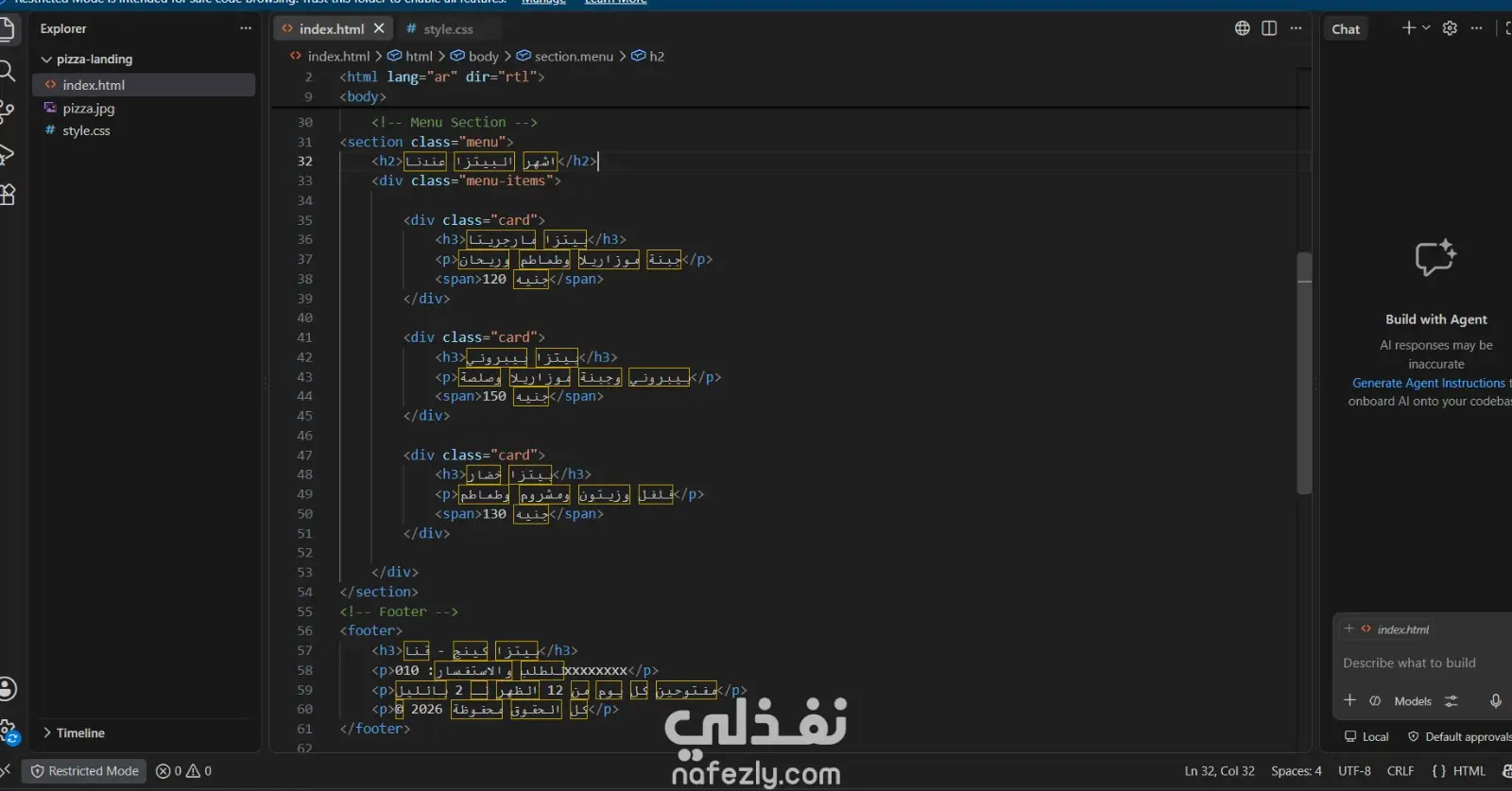Open the Models picker
1512x791 pixels.
tap(1413, 700)
